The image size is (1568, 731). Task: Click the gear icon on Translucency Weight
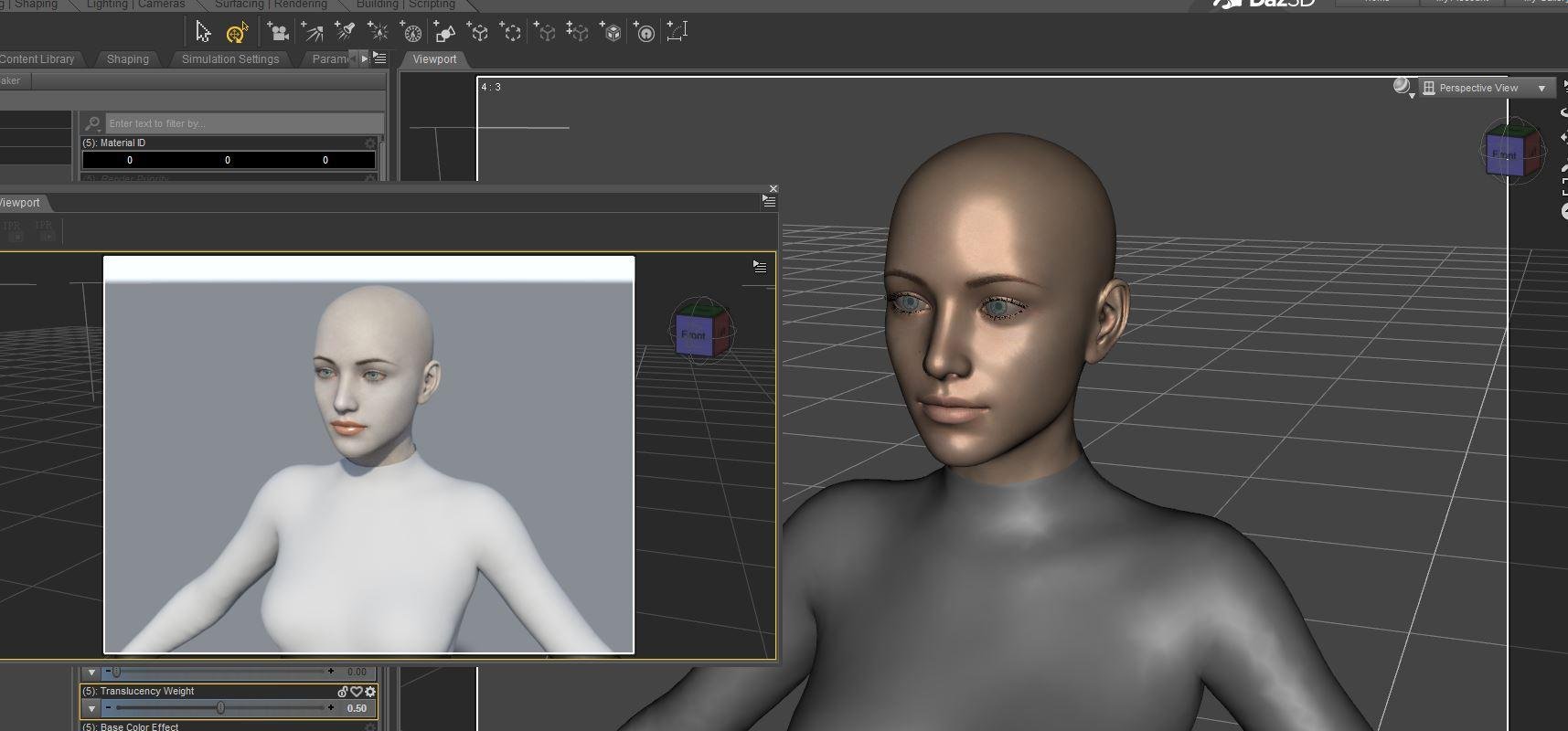[x=370, y=692]
